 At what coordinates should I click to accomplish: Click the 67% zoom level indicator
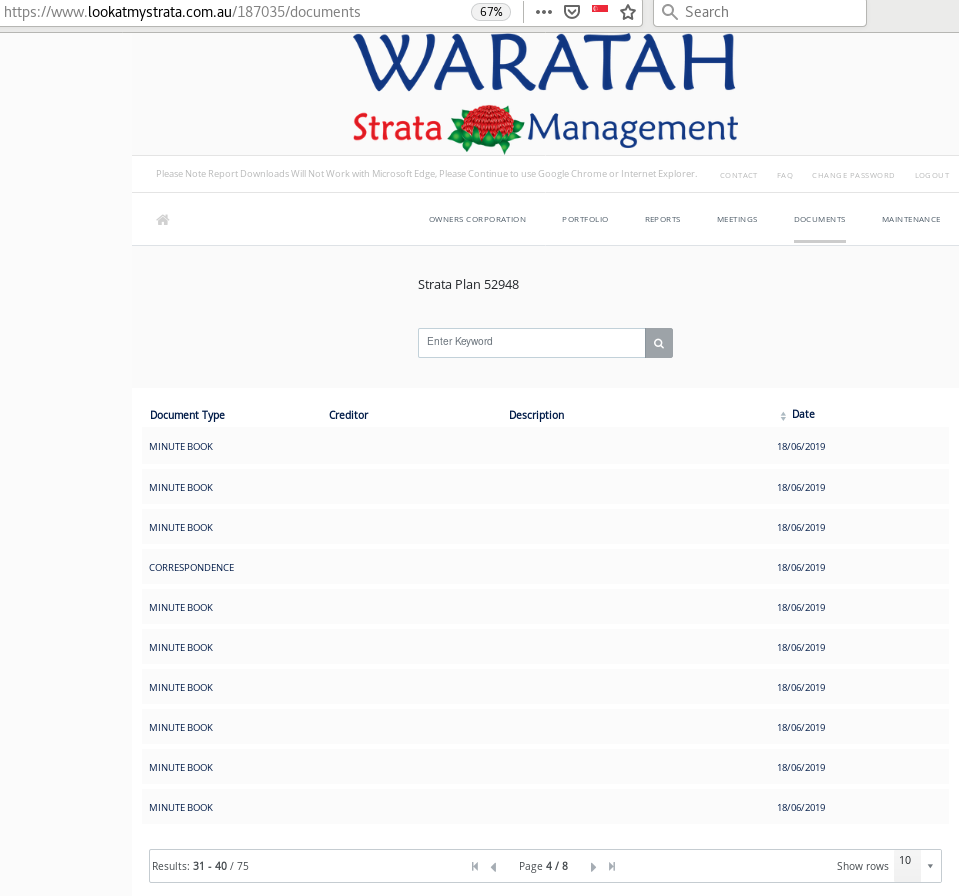point(491,12)
